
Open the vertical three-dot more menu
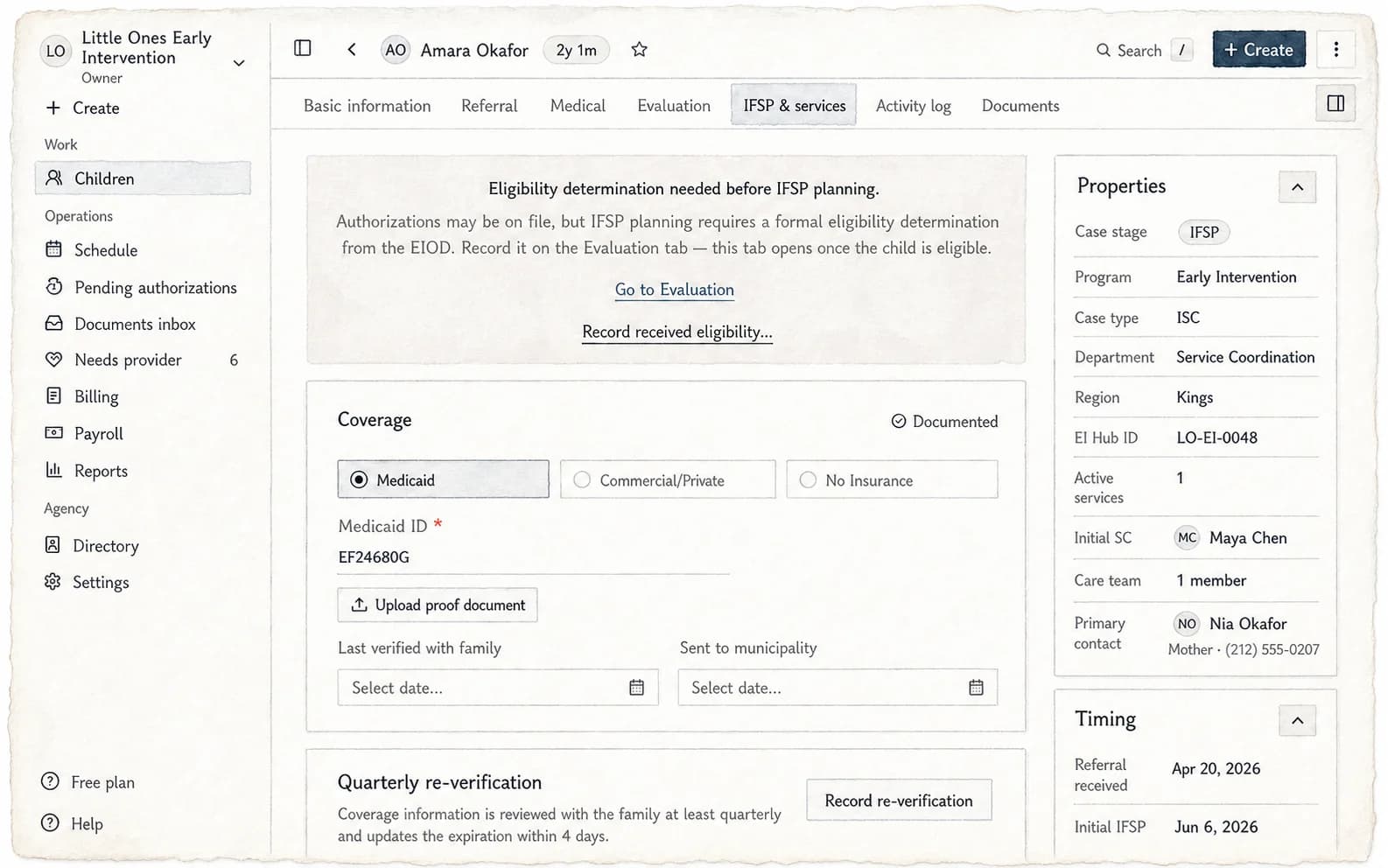point(1335,49)
